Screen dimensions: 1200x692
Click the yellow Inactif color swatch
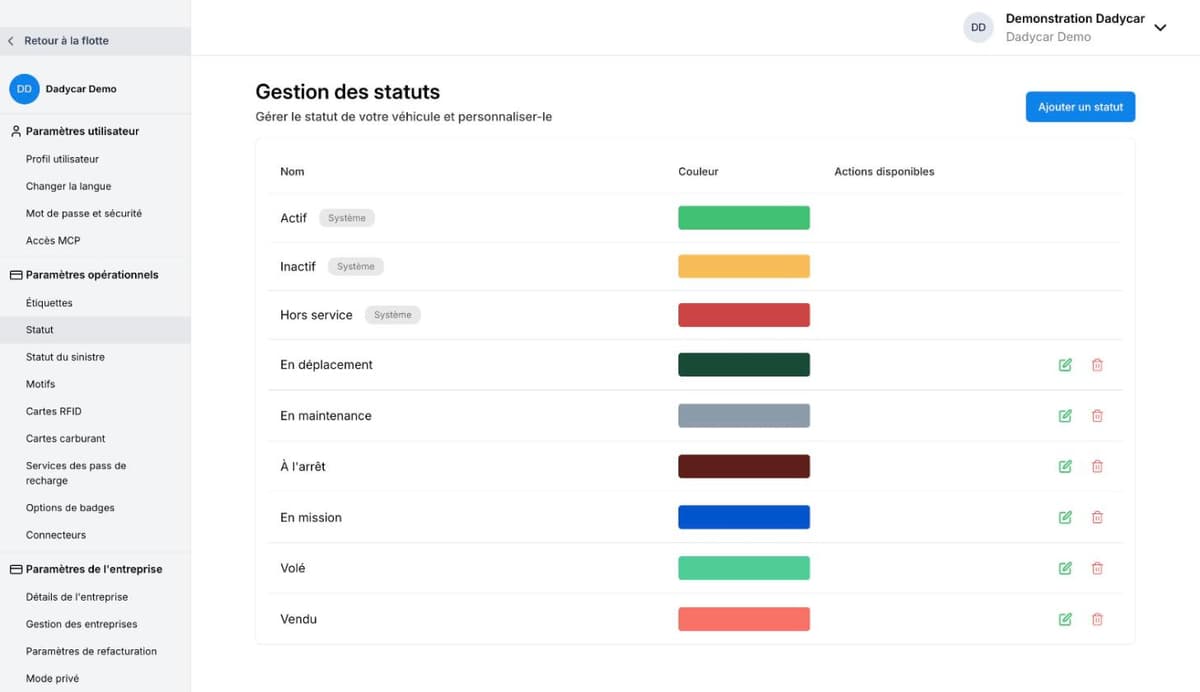tap(744, 266)
